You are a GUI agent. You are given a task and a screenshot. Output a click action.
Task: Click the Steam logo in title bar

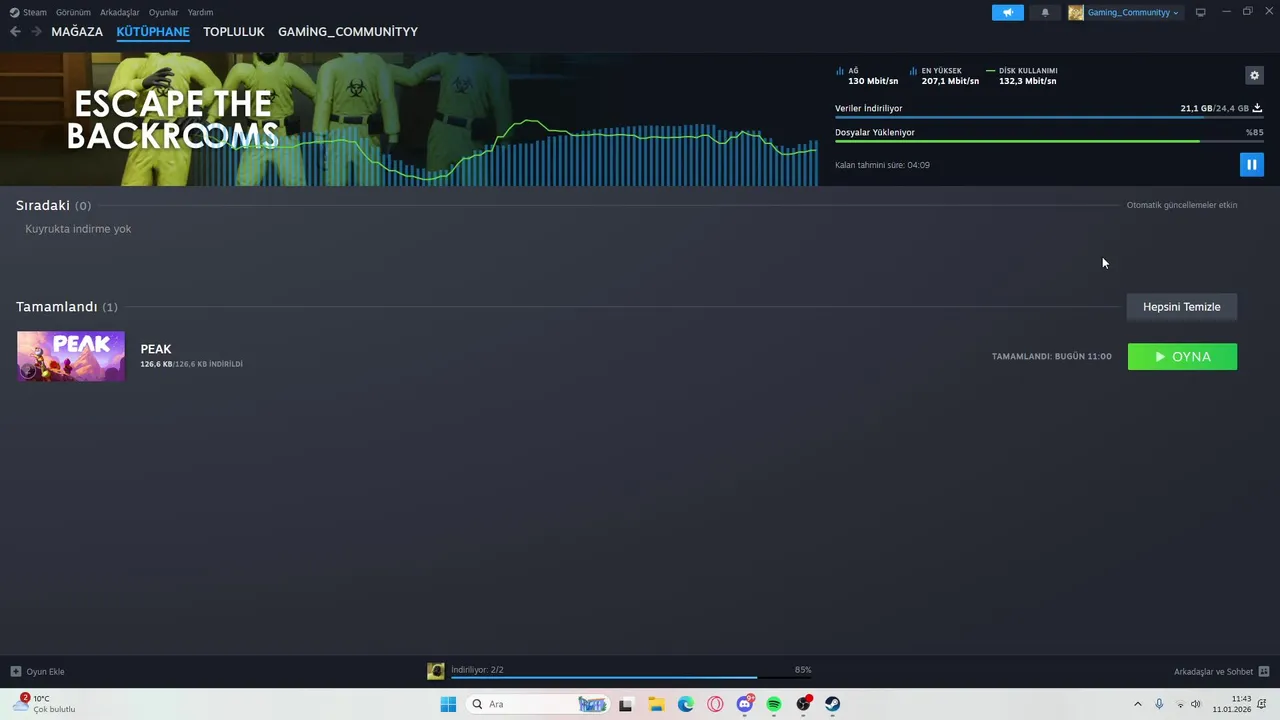(14, 12)
